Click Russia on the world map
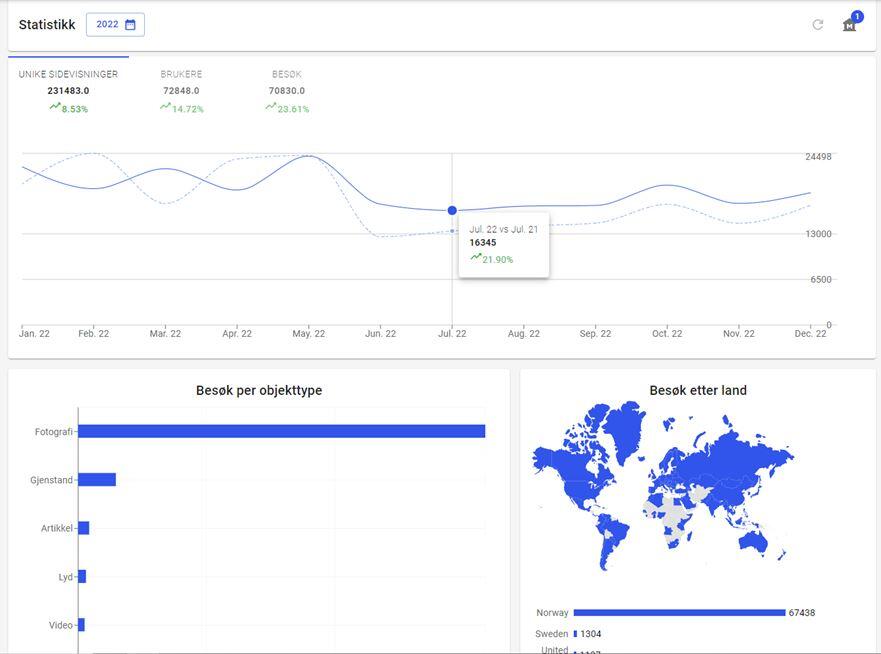881x654 pixels. coord(720,455)
